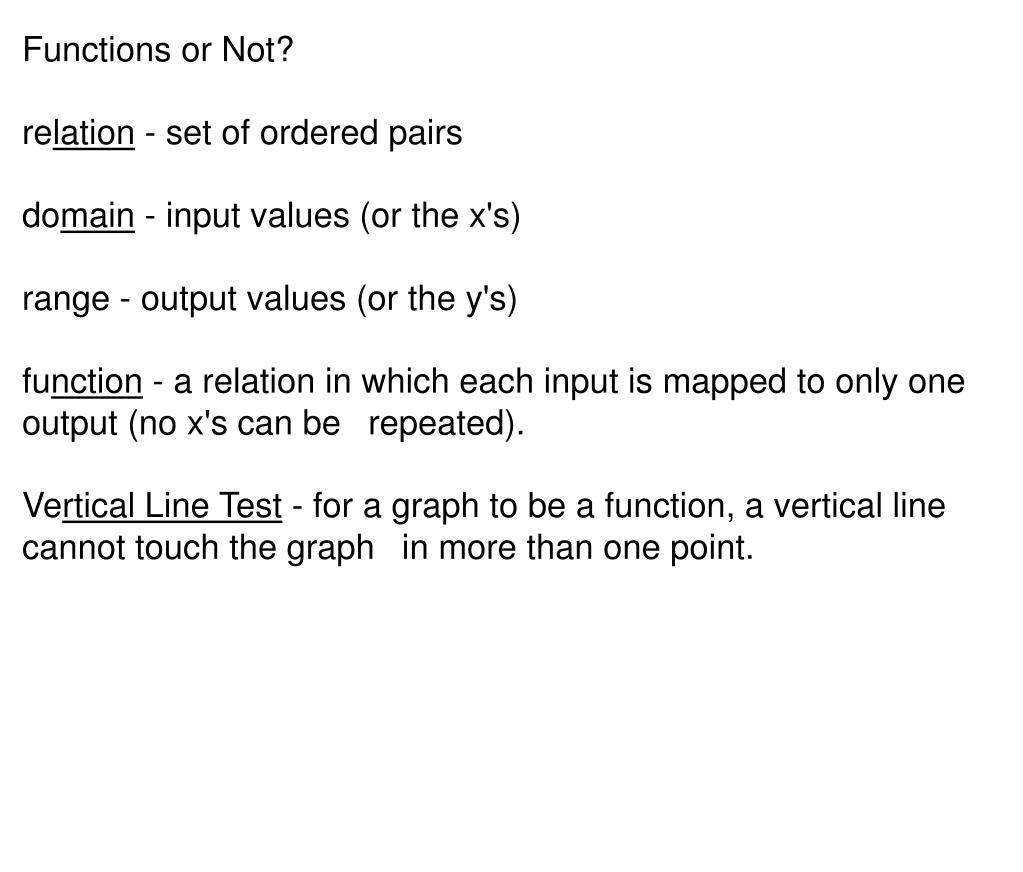Click the 'Functions or Not?' title
Viewport: 1023px width, 872px height.
(x=158, y=50)
